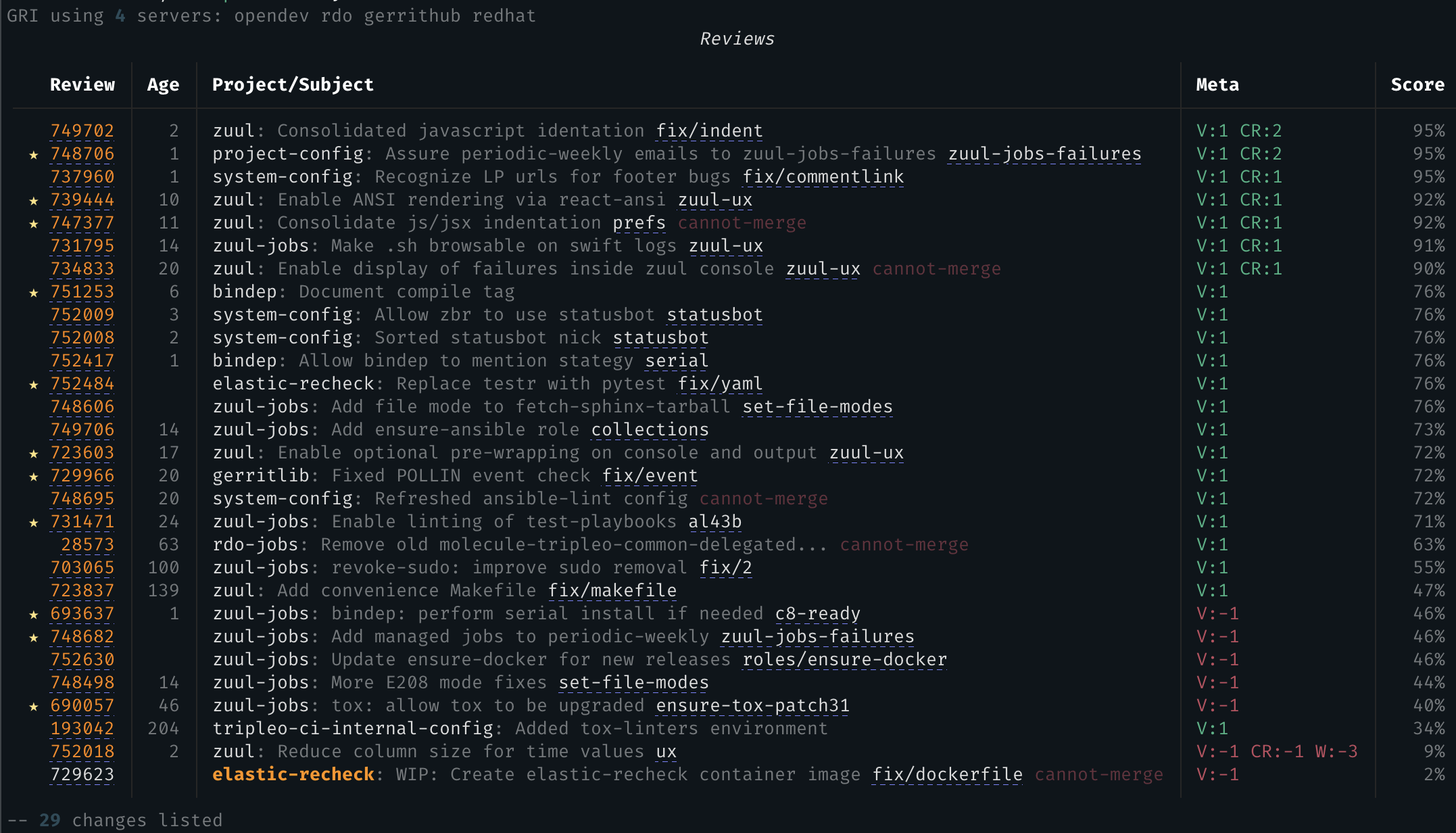
Task: Click the Age column header
Action: coord(163,84)
